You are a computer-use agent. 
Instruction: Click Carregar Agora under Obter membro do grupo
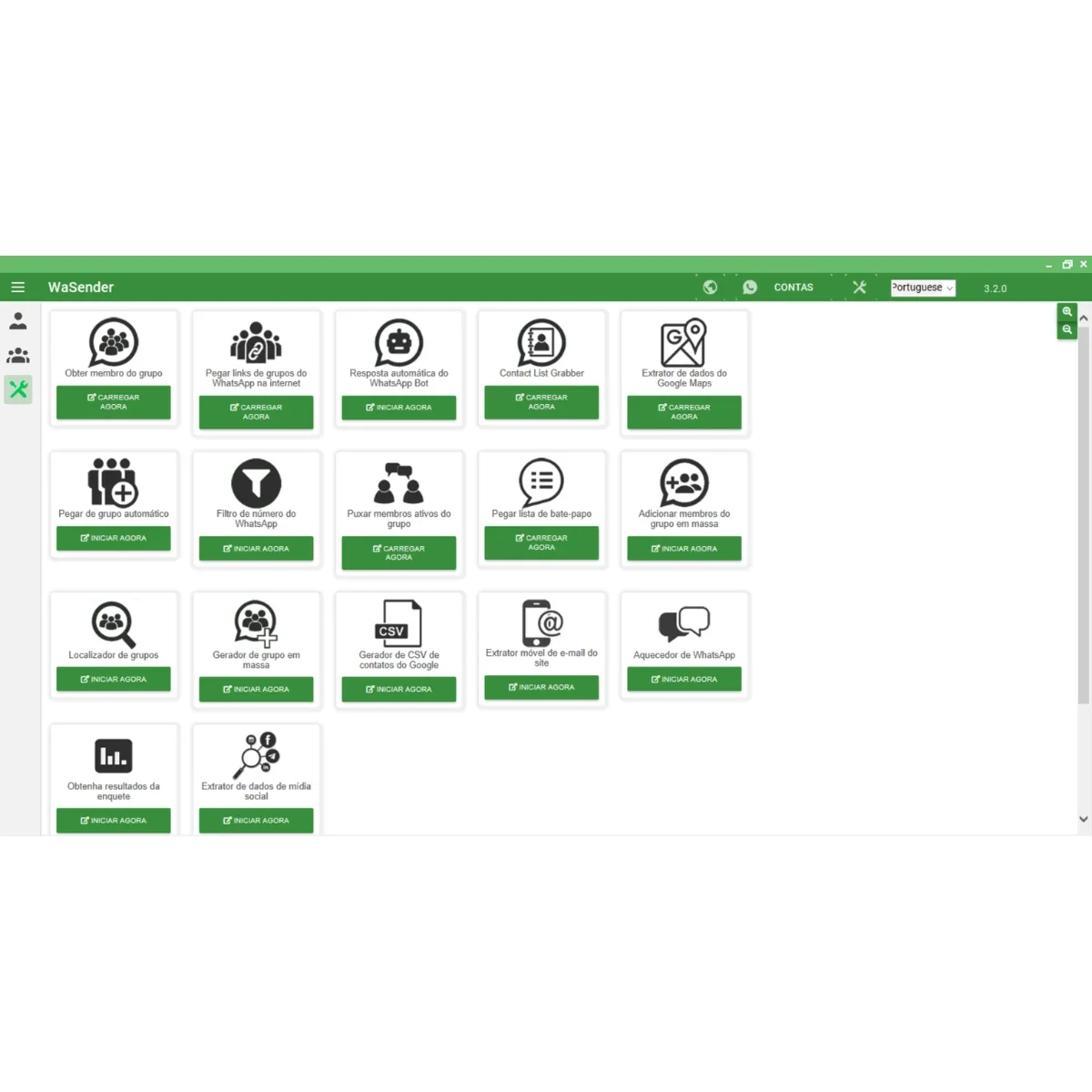(114, 402)
